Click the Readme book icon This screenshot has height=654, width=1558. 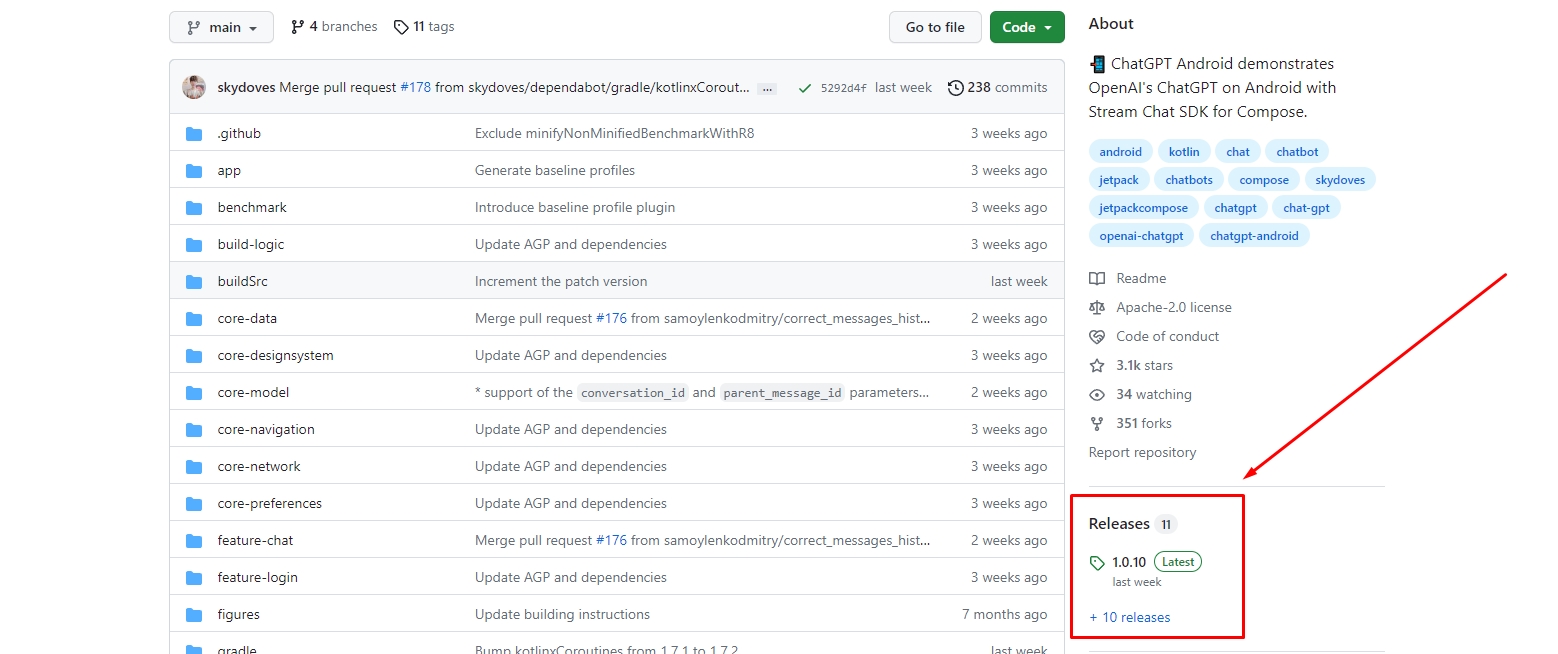coord(1097,278)
